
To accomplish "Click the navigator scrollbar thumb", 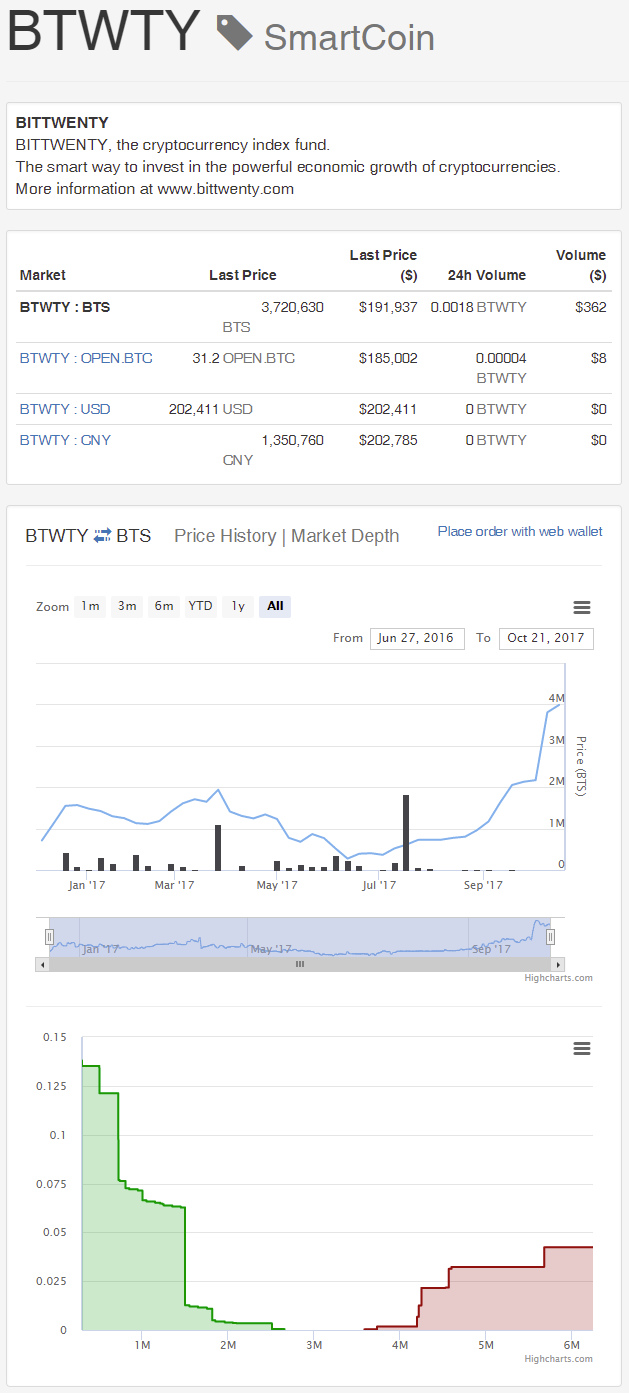I will tap(299, 965).
